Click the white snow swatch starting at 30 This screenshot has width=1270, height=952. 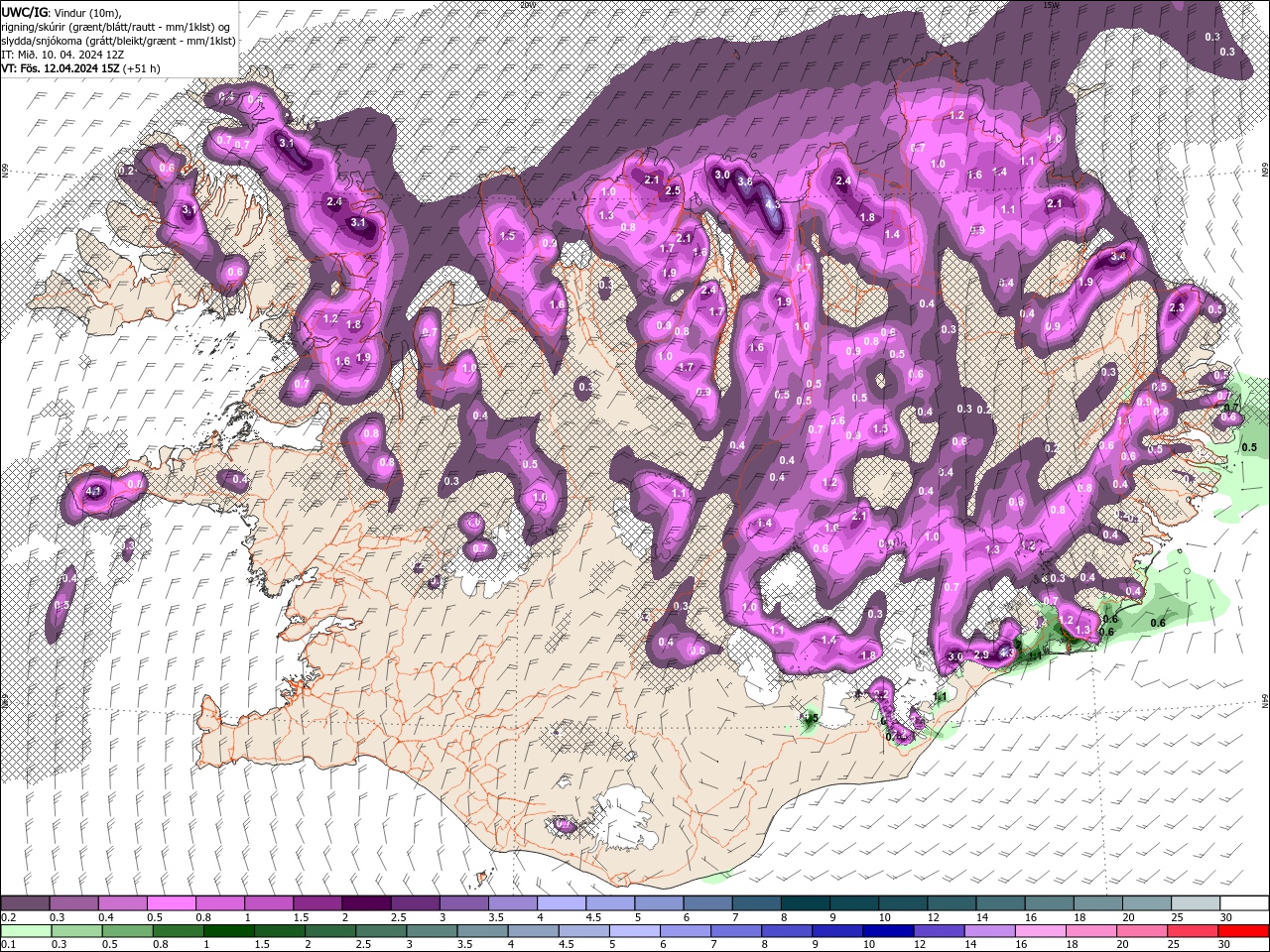coord(1242,903)
